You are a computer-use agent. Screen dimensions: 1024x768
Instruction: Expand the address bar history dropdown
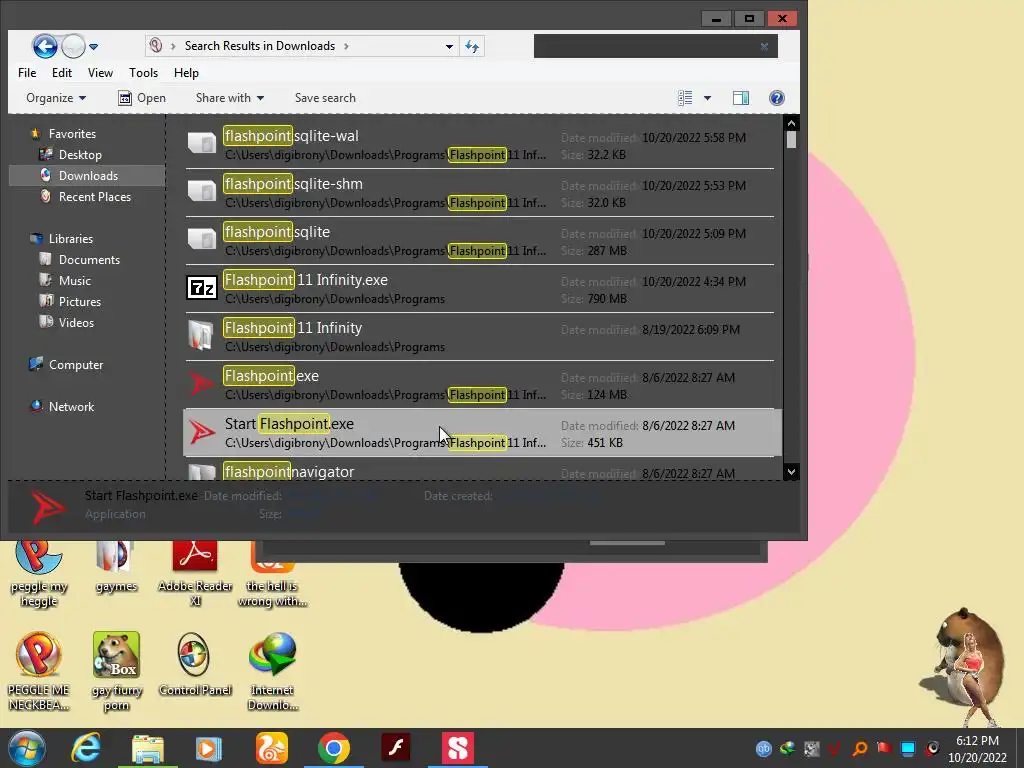pyautogui.click(x=449, y=46)
